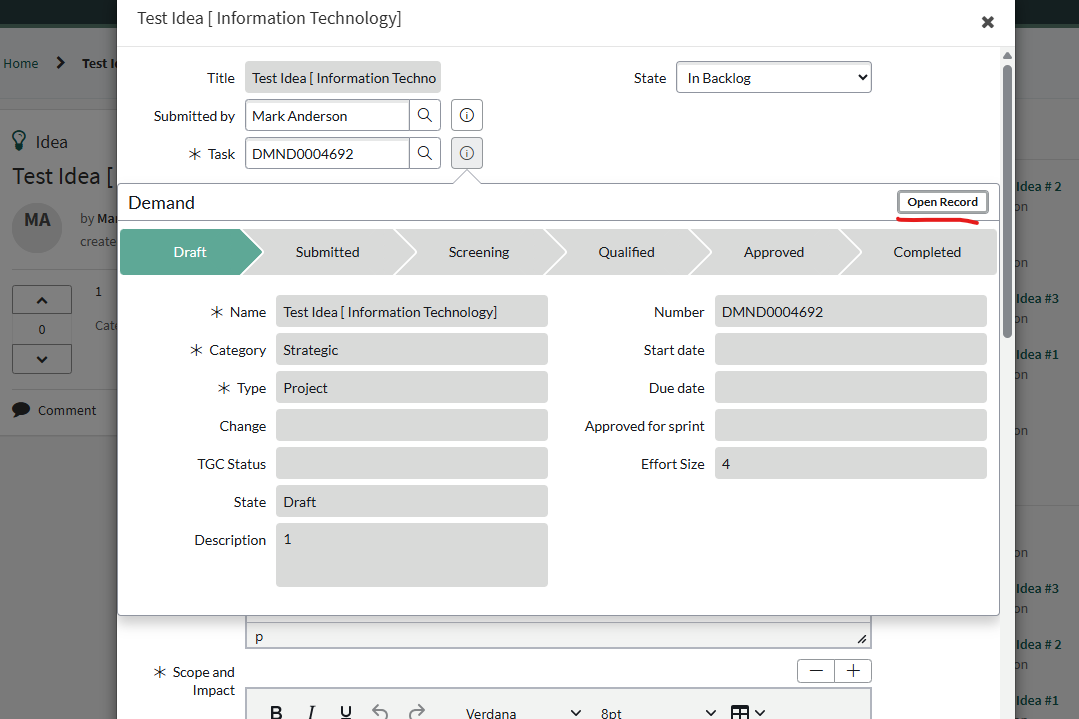1079x719 pixels.
Task: Select the Qualified stage
Action: 626,252
